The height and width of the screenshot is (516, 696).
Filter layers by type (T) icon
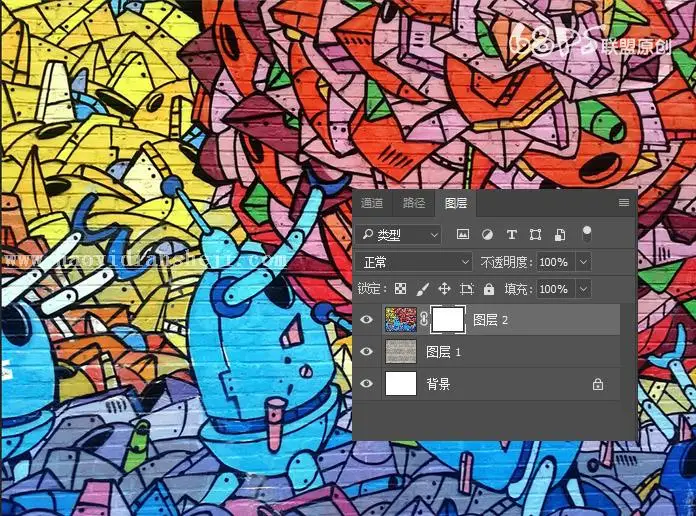point(511,234)
